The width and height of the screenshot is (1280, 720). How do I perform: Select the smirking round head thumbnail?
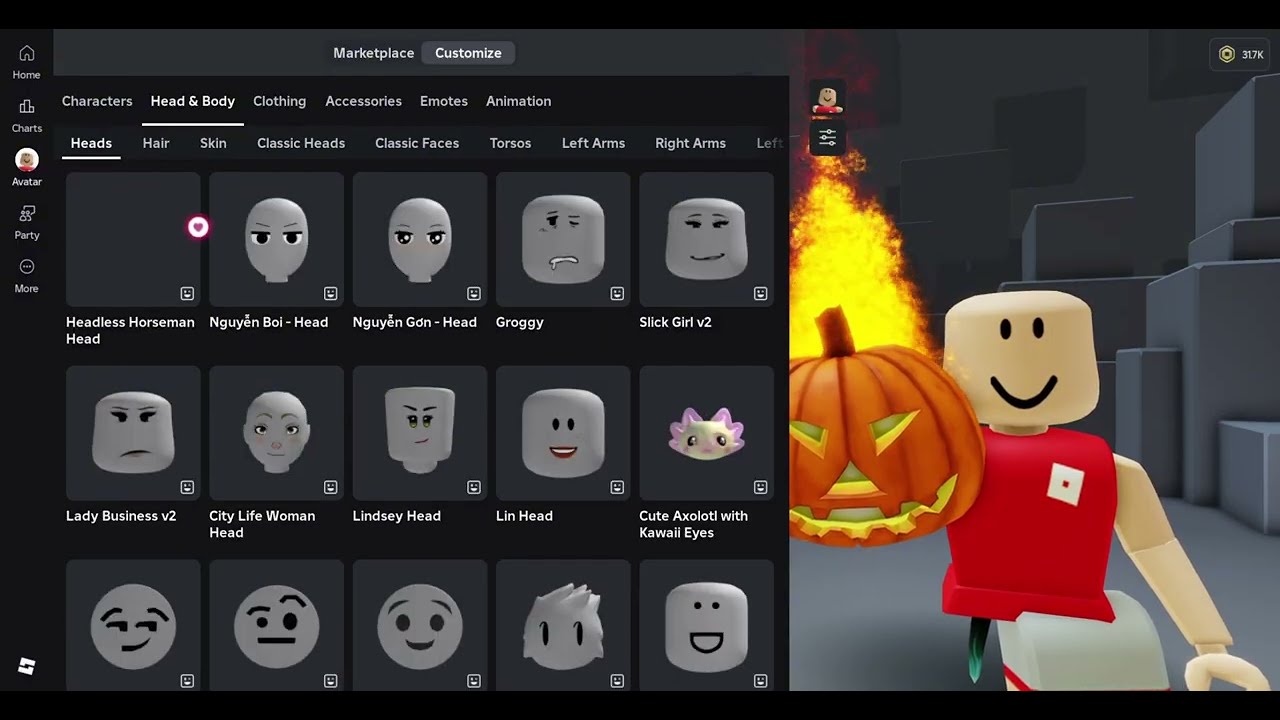point(133,625)
